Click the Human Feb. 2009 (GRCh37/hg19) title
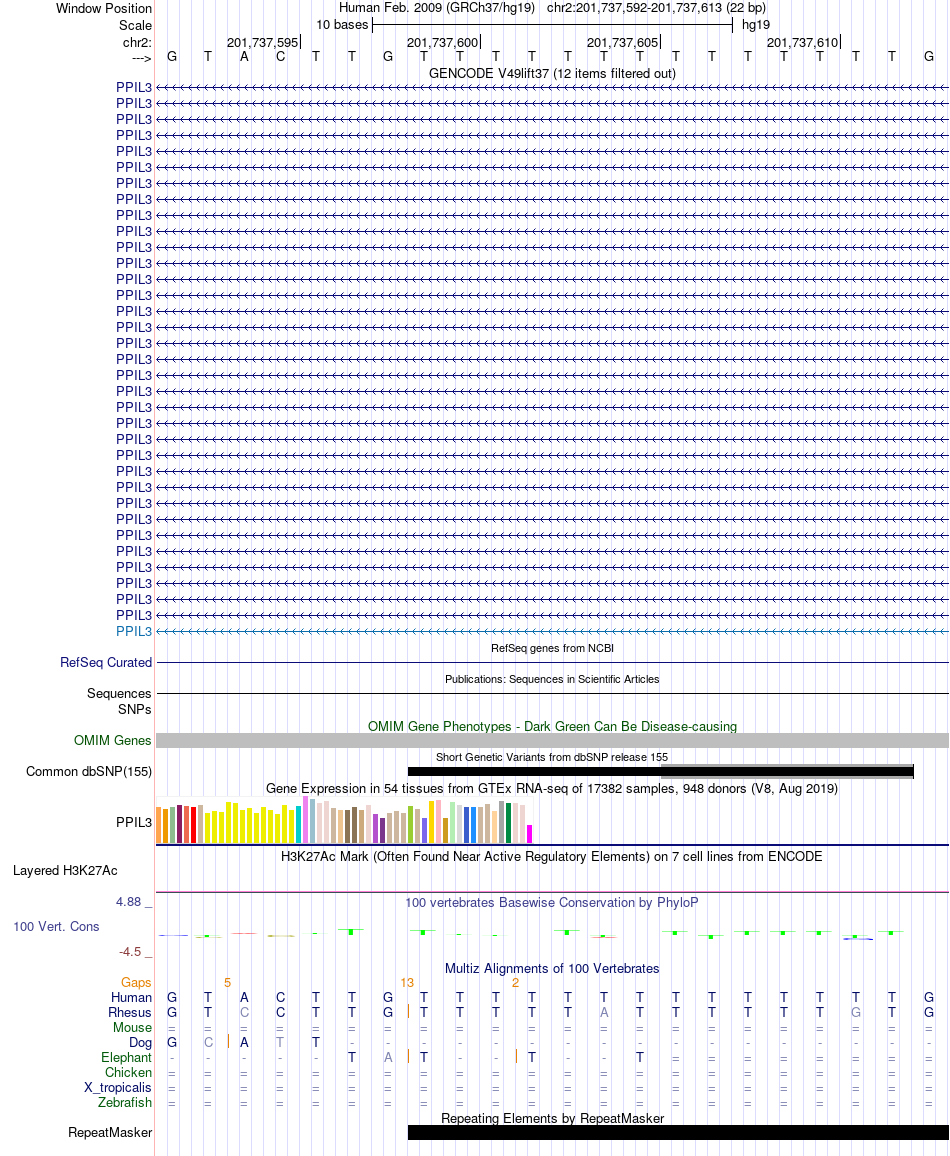Screen dimensions: 950x1156 coord(436,7)
